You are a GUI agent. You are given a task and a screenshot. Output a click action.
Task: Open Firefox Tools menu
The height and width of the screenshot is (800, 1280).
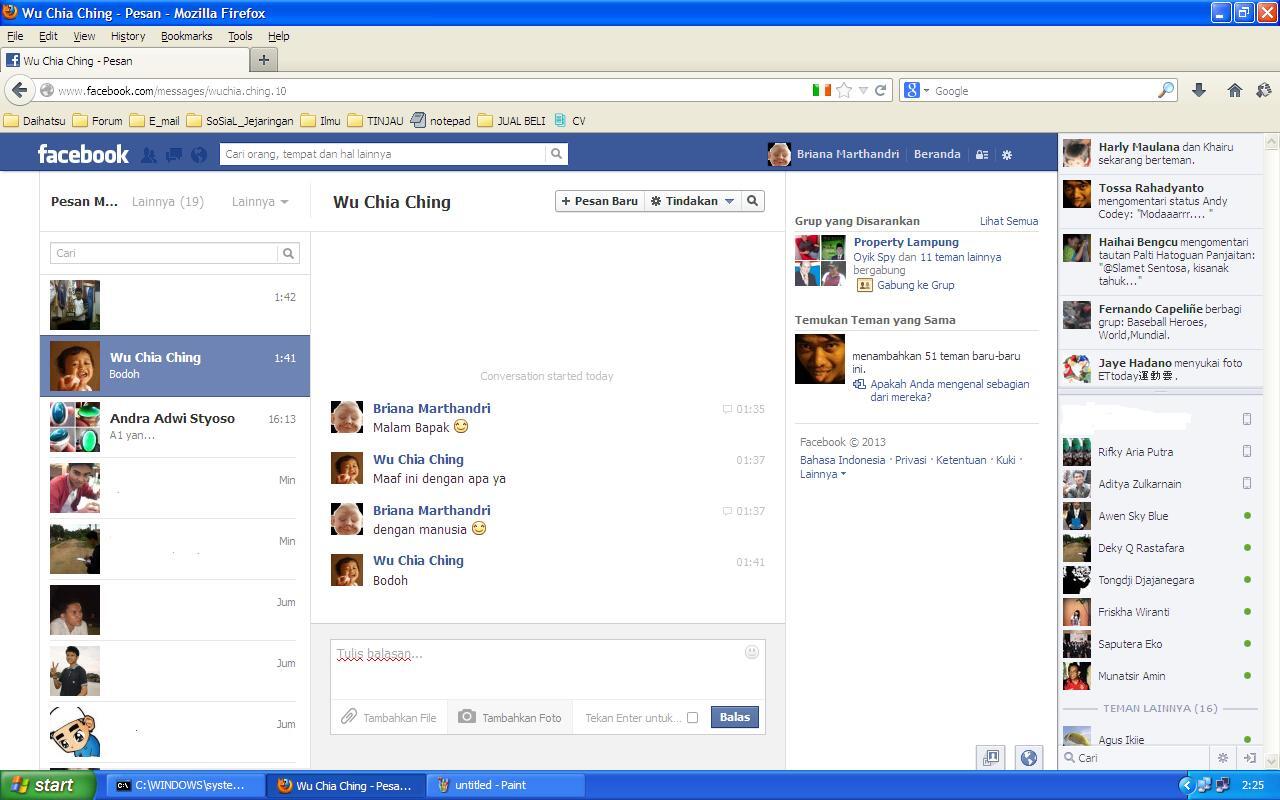[x=240, y=36]
